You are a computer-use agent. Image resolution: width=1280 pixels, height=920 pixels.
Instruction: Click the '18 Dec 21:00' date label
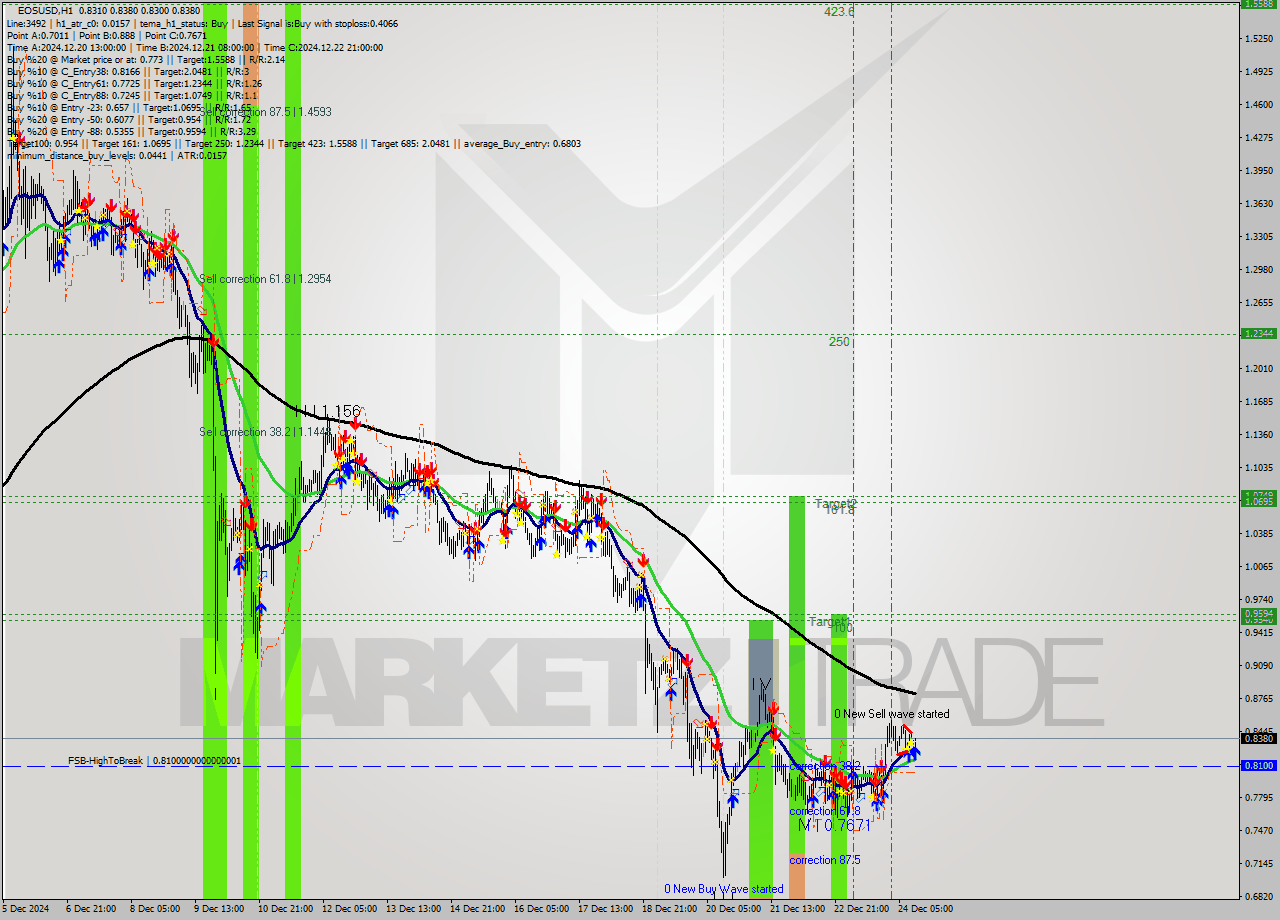pyautogui.click(x=669, y=909)
